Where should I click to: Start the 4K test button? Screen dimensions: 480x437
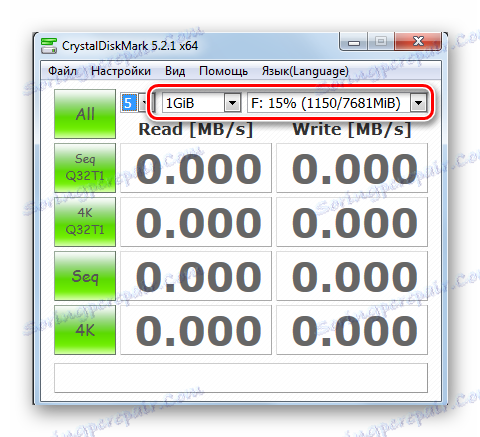pyautogui.click(x=85, y=330)
